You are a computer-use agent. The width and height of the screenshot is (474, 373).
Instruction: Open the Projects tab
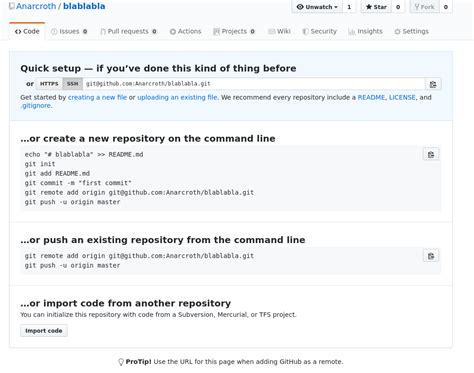234,31
